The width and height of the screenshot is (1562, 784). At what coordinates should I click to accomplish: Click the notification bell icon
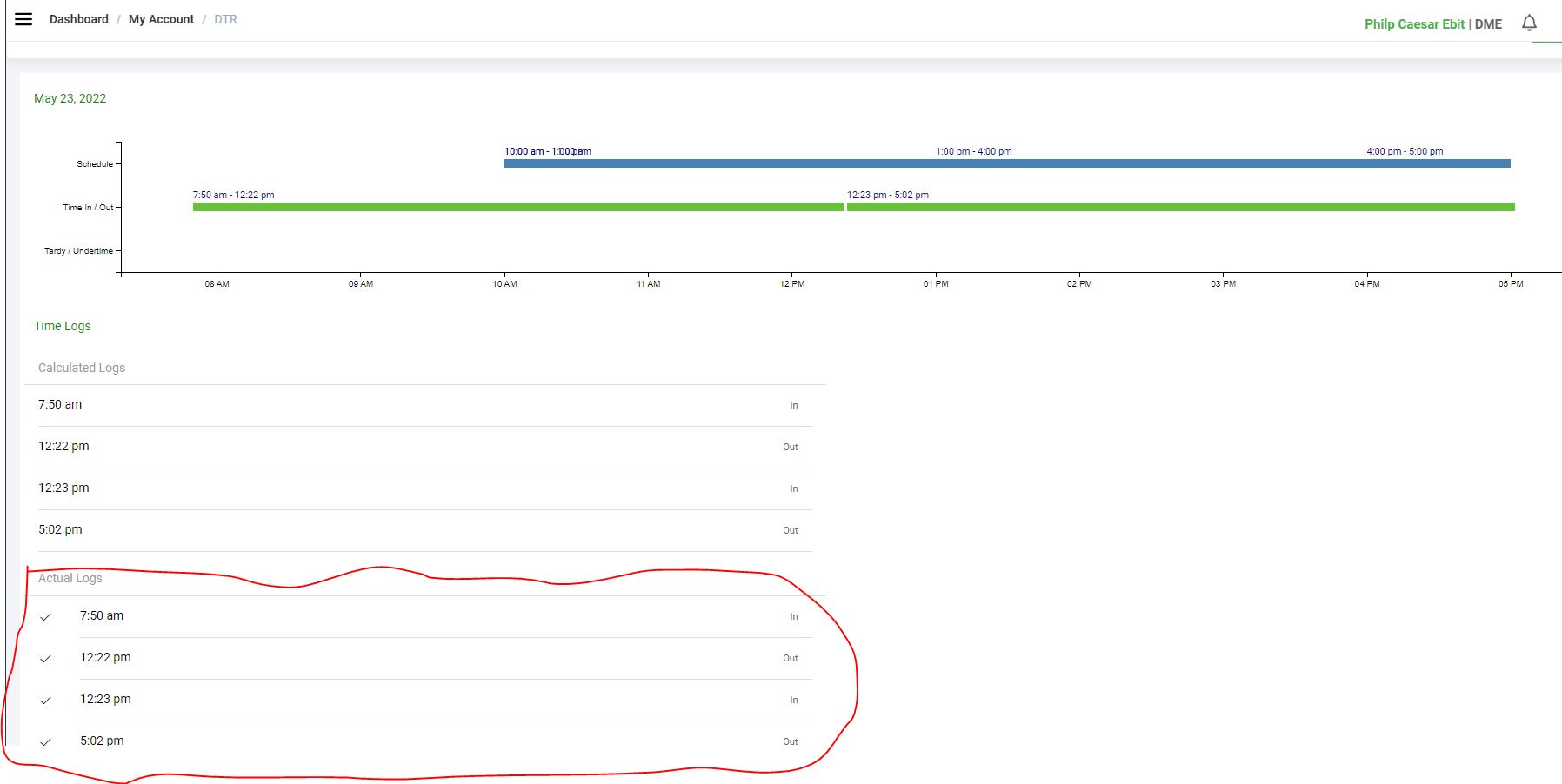point(1529,23)
